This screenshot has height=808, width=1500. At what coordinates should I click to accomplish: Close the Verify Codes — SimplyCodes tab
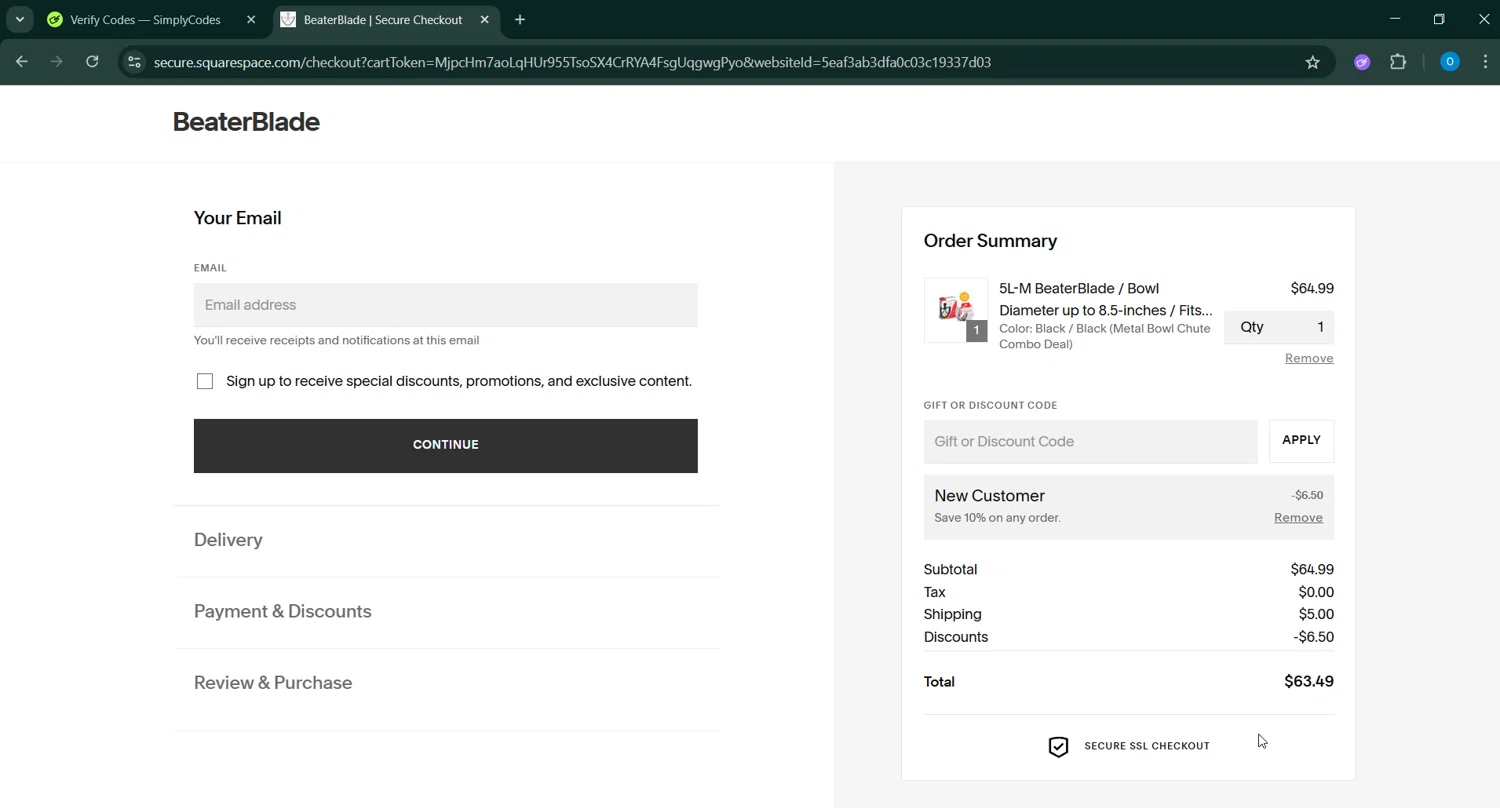click(251, 20)
